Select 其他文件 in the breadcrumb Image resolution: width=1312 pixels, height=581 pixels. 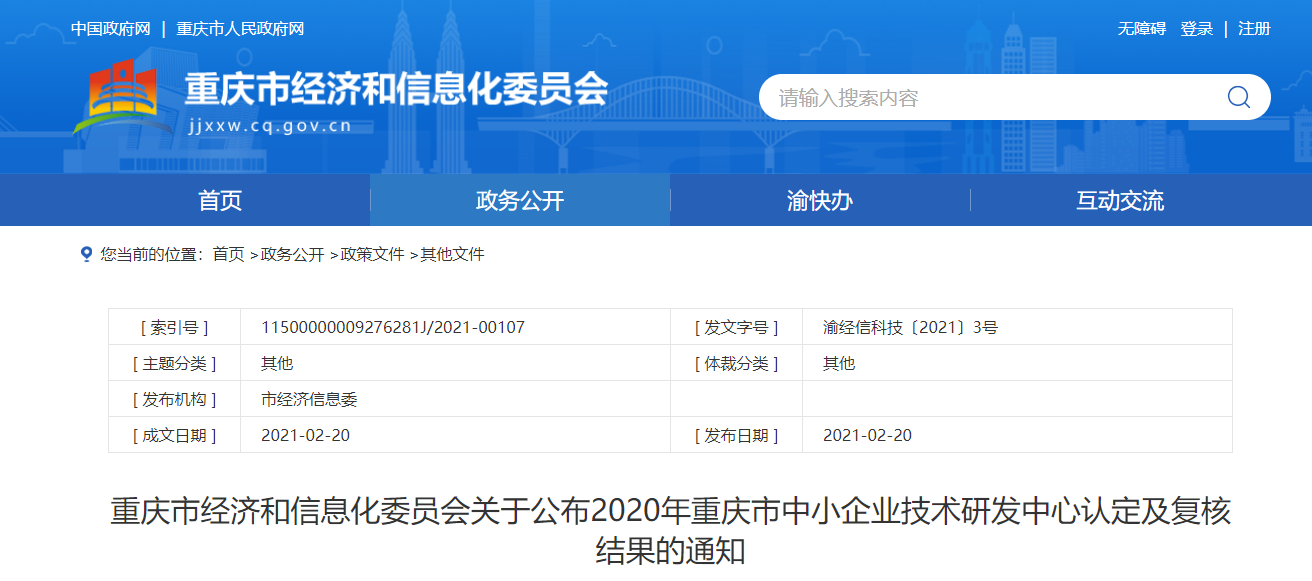(x=452, y=255)
